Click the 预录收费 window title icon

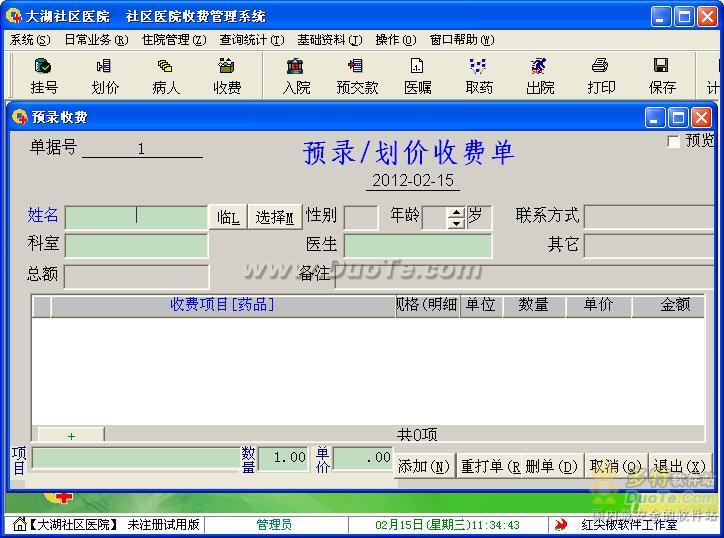coord(19,117)
